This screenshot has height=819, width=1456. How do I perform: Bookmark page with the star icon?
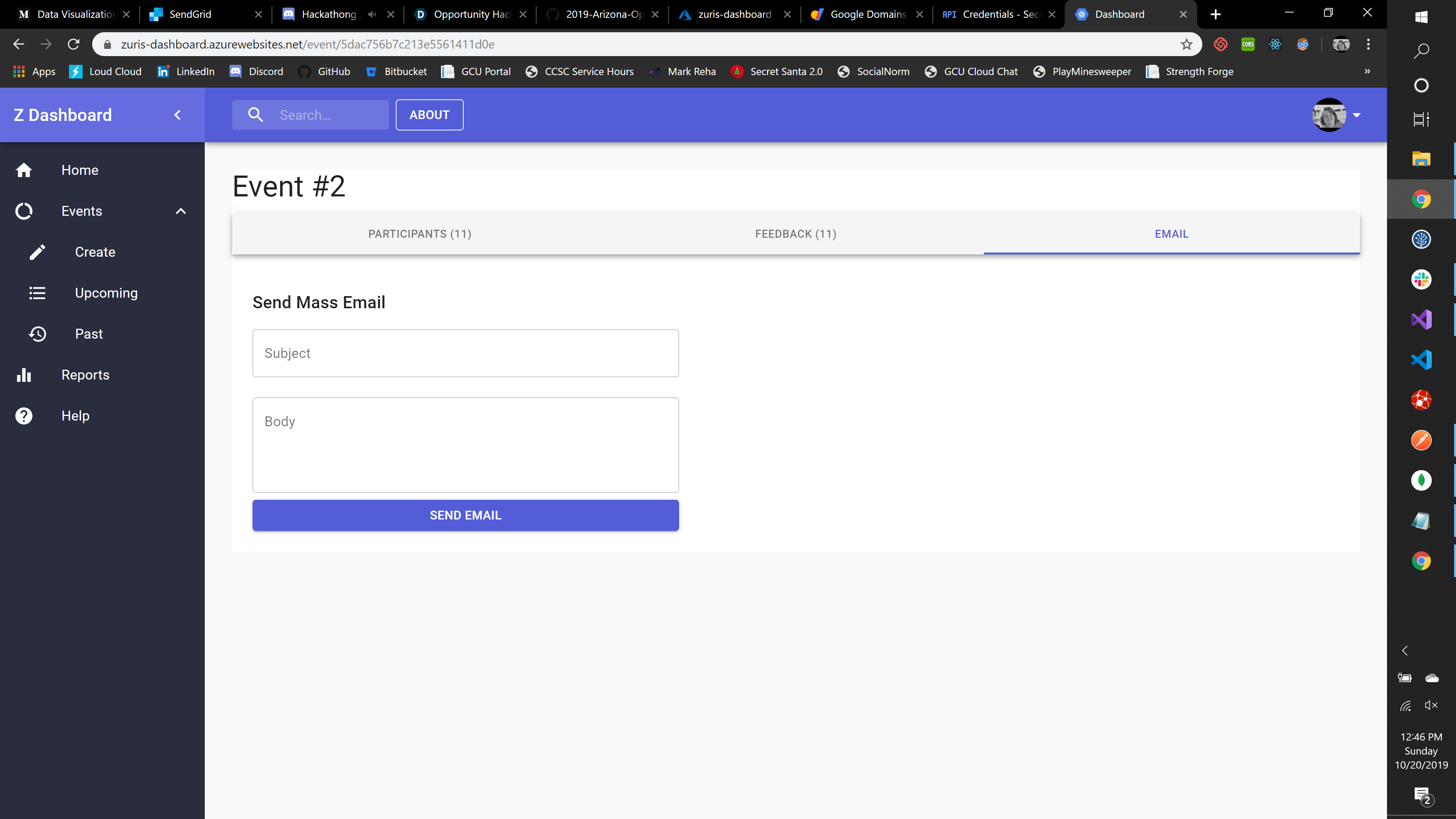click(x=1186, y=44)
